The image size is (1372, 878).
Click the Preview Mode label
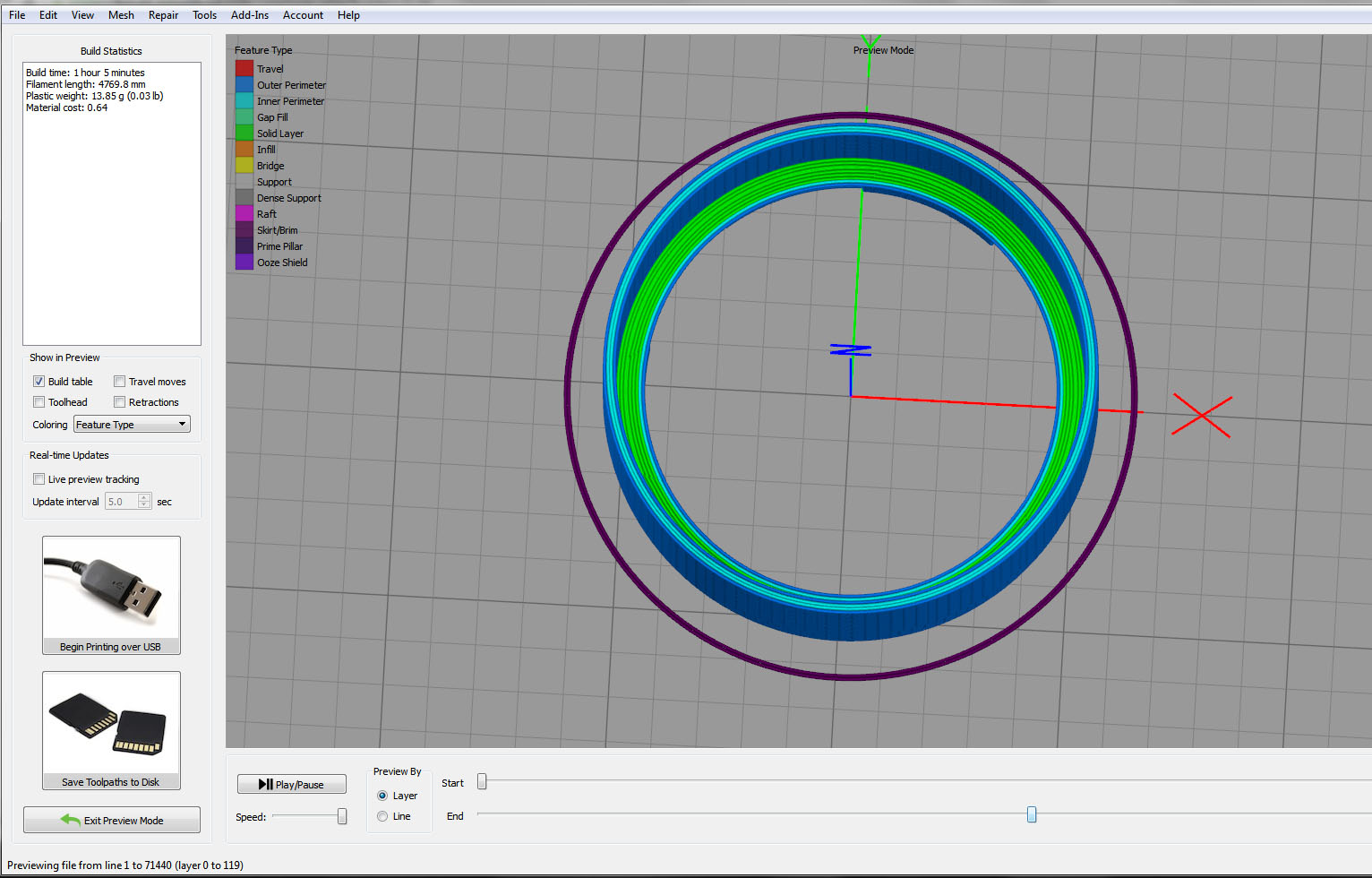point(883,50)
